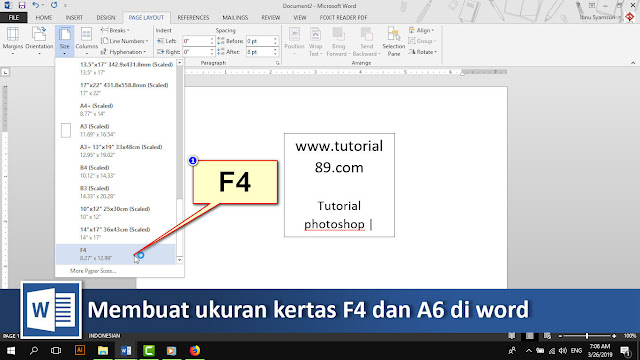Screen dimensions: 640x360
Task: Click the taskbar search magnifier
Action: pos(34,350)
